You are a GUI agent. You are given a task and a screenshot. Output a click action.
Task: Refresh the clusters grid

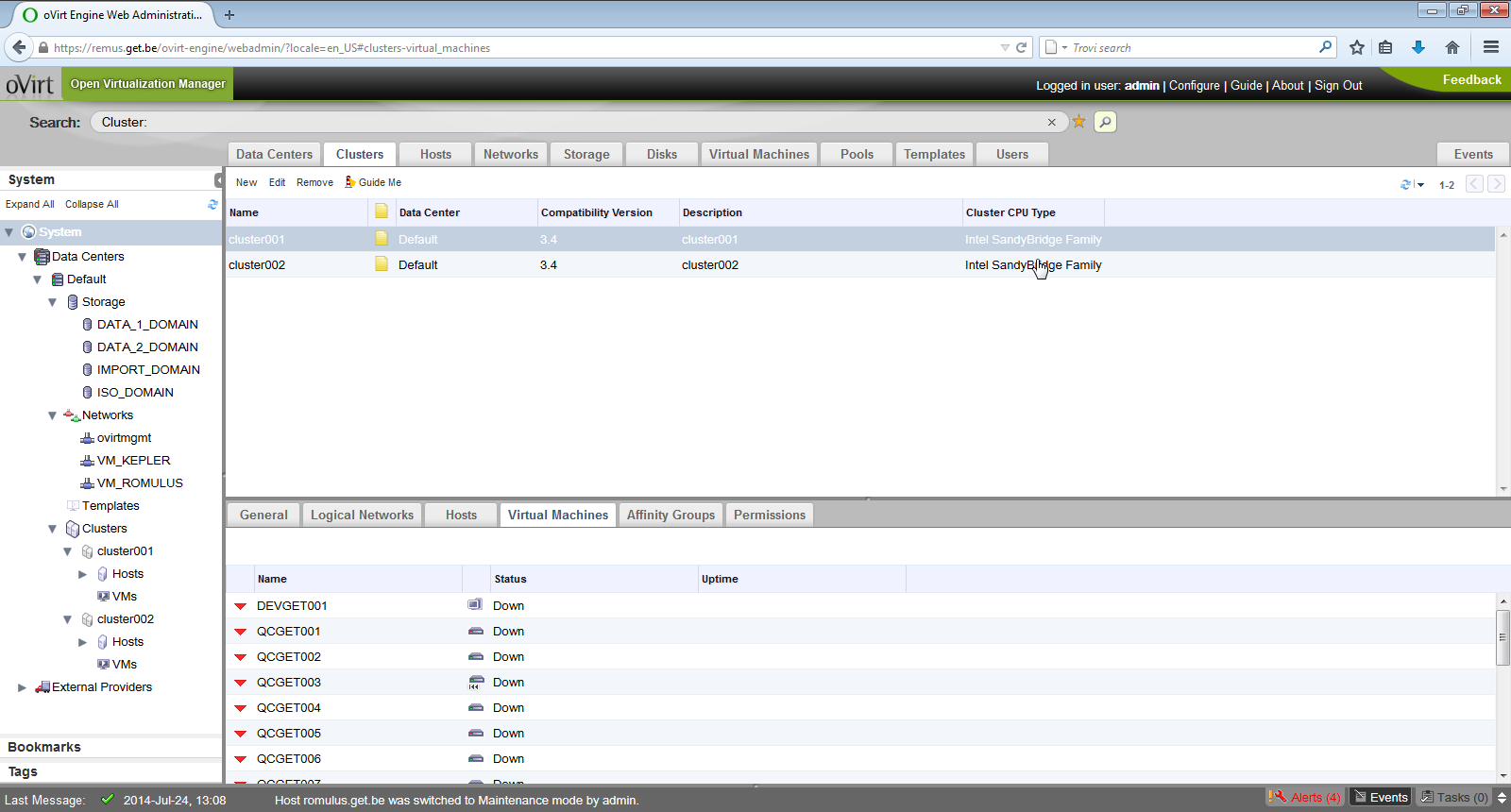pyautogui.click(x=1405, y=185)
